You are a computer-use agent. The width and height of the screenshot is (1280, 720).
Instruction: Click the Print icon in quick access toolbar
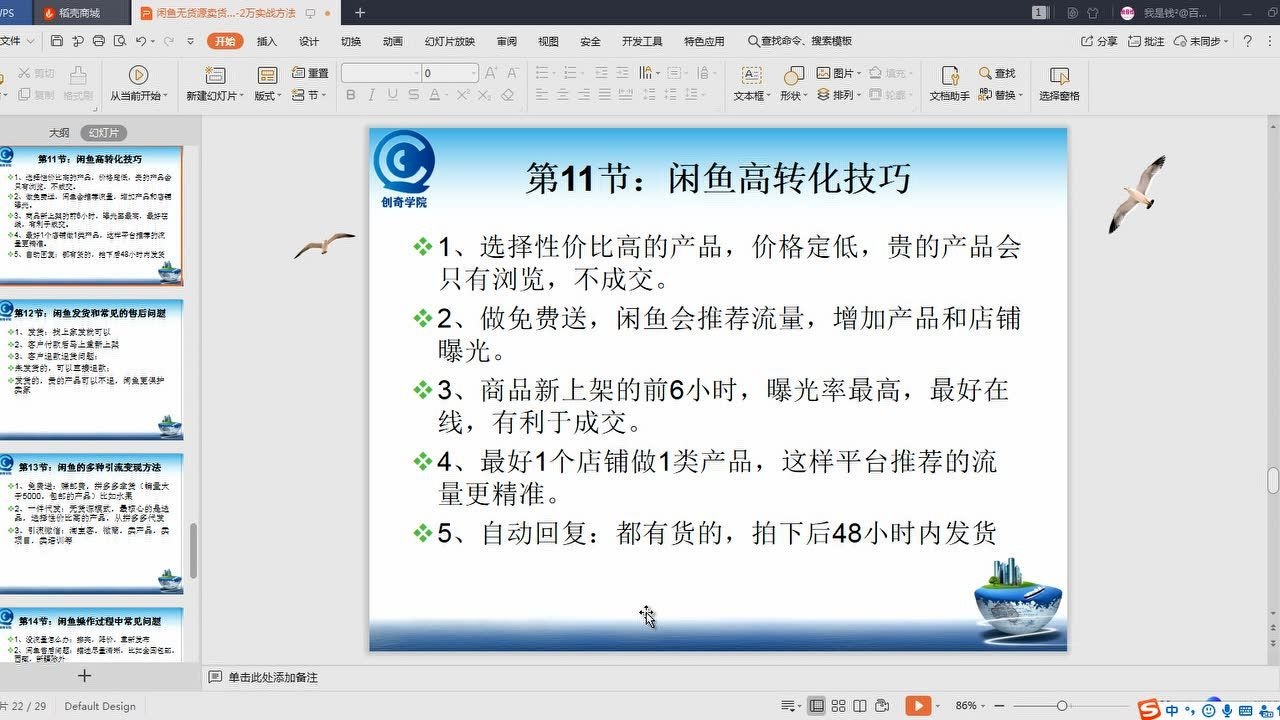(x=98, y=41)
